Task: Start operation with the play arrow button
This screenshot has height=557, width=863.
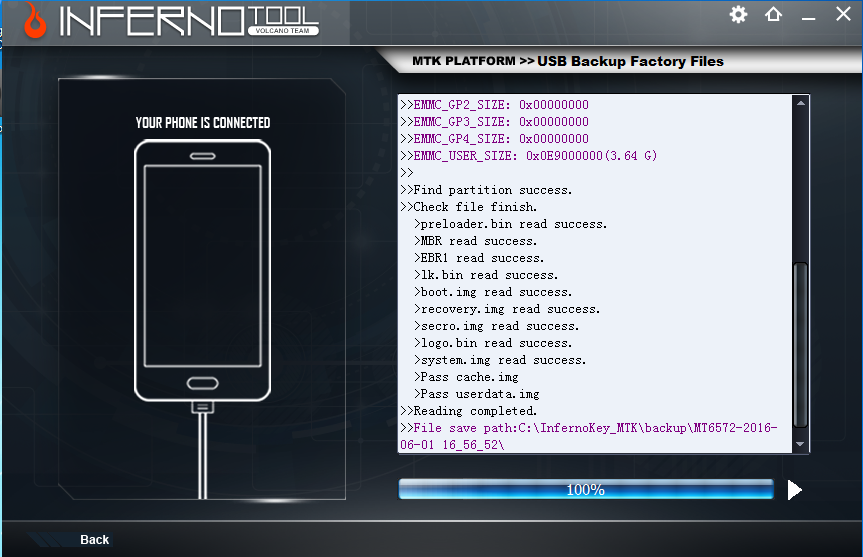Action: [794, 490]
